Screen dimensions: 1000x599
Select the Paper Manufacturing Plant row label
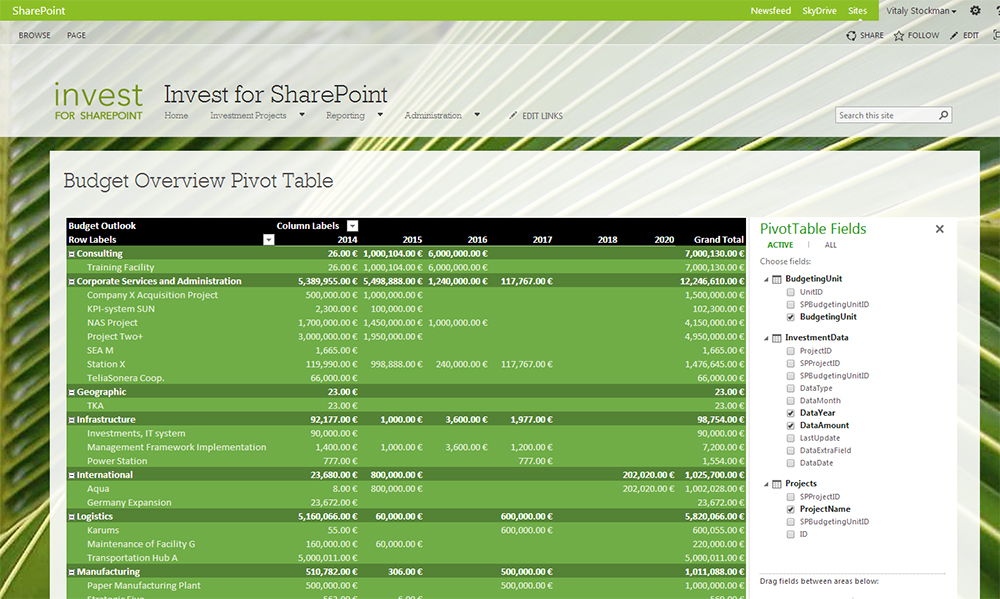point(143,586)
